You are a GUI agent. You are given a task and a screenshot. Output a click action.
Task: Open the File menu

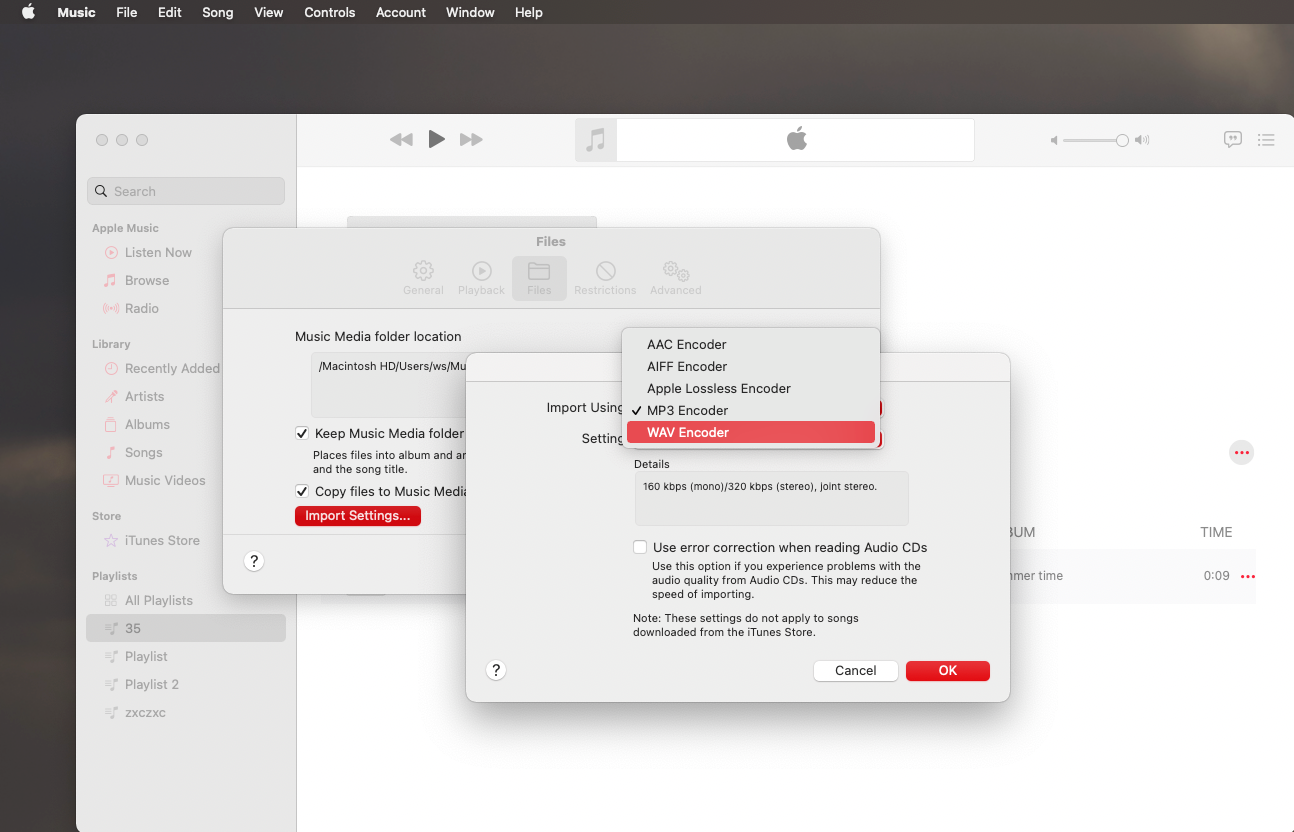(x=127, y=12)
